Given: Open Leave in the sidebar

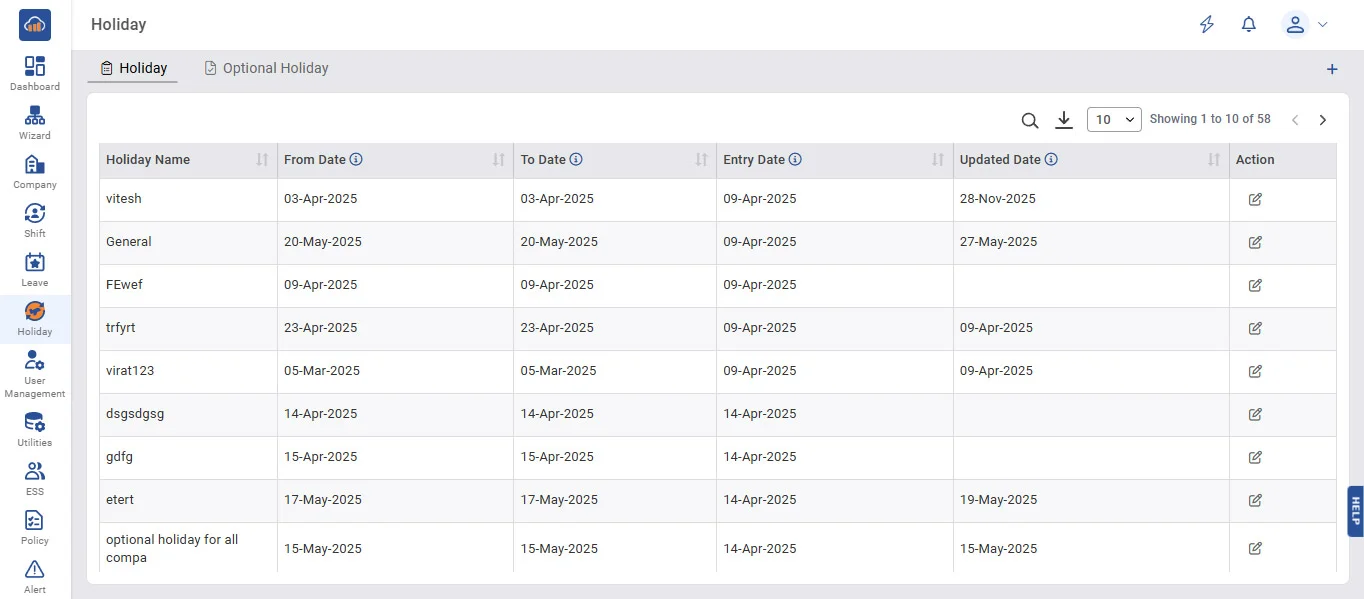Looking at the screenshot, I should tap(35, 270).
